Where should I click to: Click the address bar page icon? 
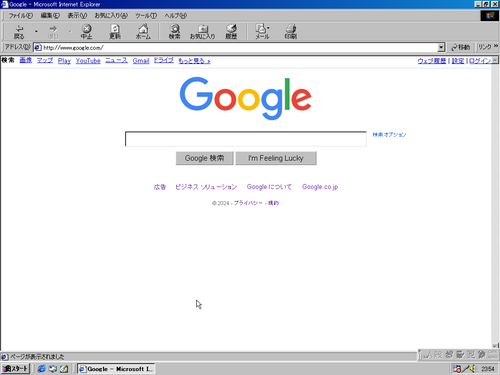click(38, 48)
